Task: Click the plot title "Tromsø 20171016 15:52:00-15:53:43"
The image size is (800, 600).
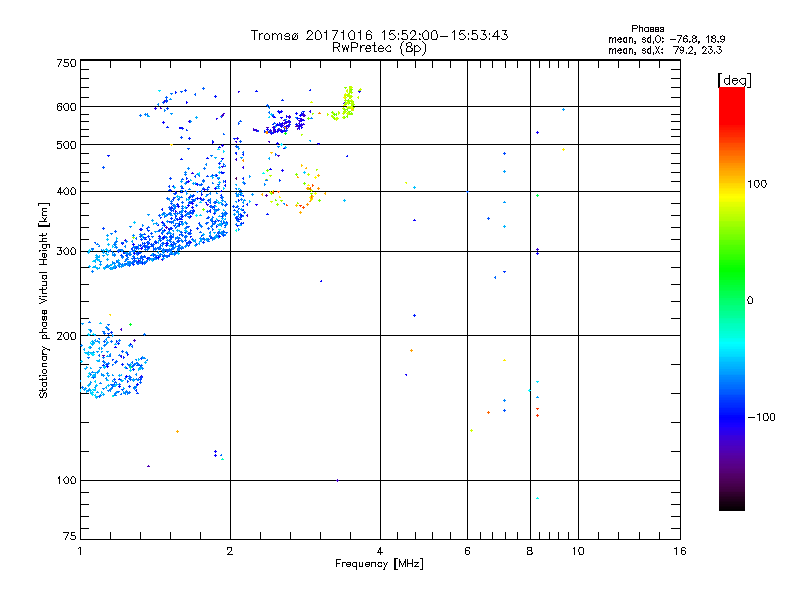Action: pos(379,35)
